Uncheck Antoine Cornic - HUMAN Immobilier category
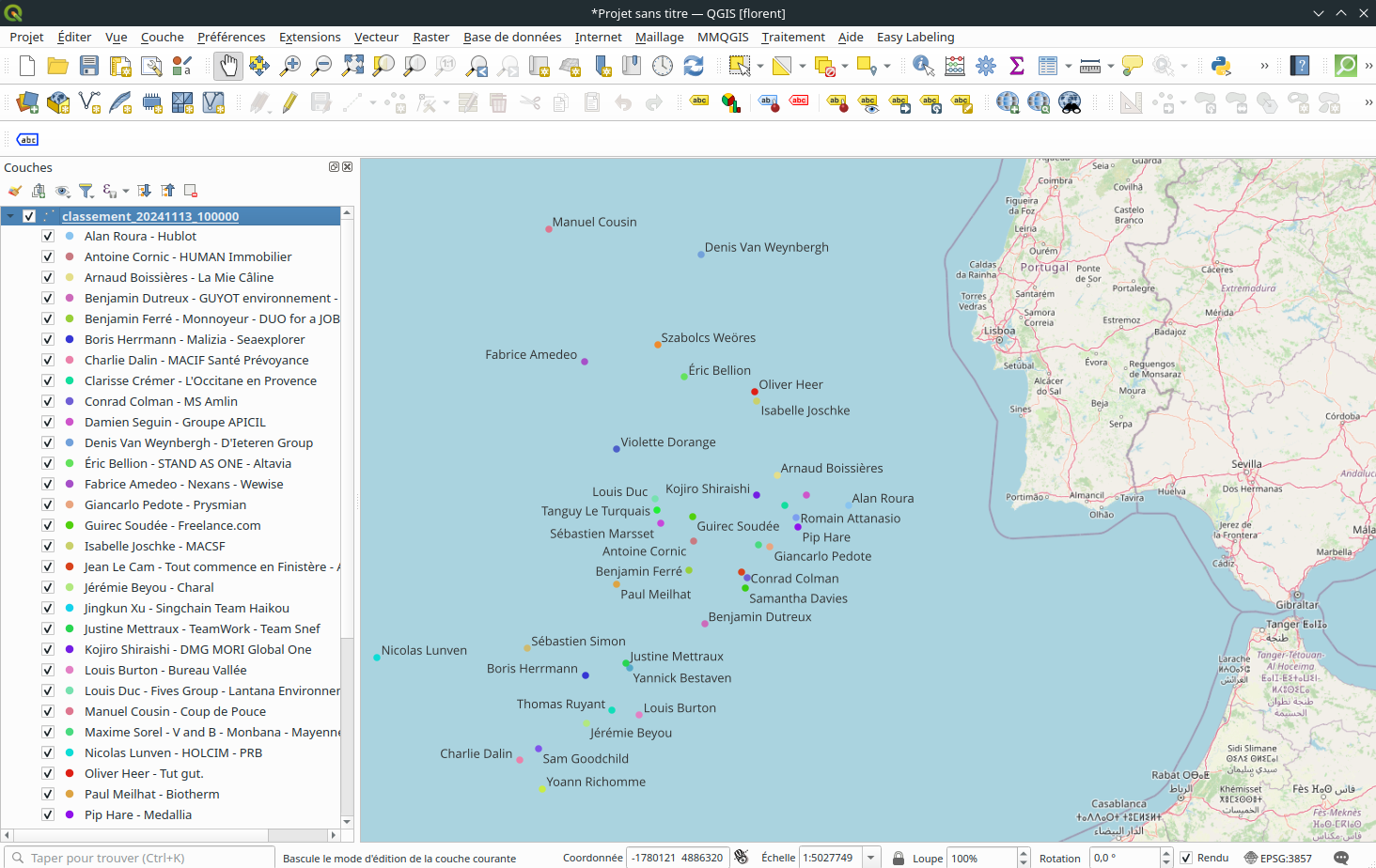Image resolution: width=1376 pixels, height=868 pixels. tap(48, 256)
